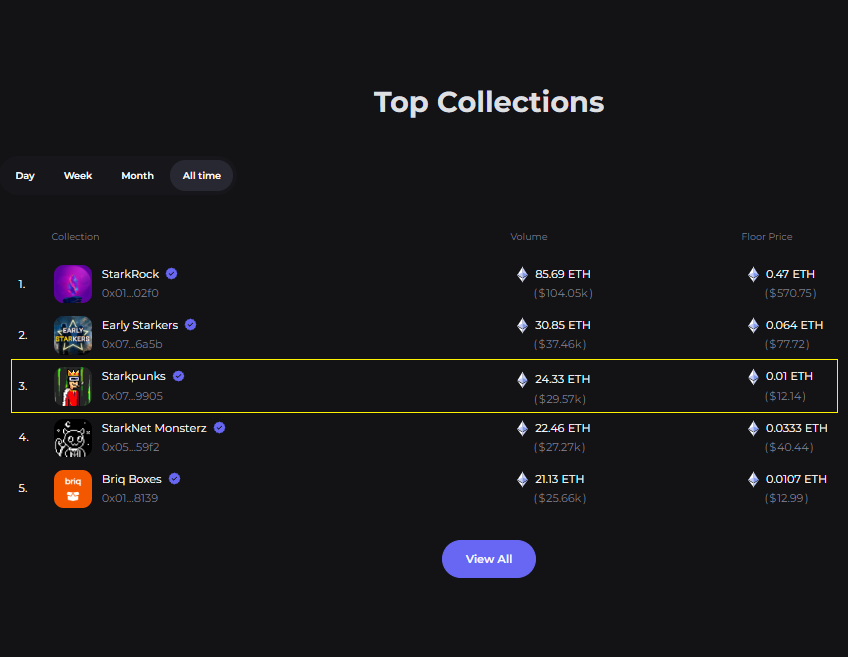Click the ($37.46k) volume amount
This screenshot has width=848, height=657.
(560, 344)
